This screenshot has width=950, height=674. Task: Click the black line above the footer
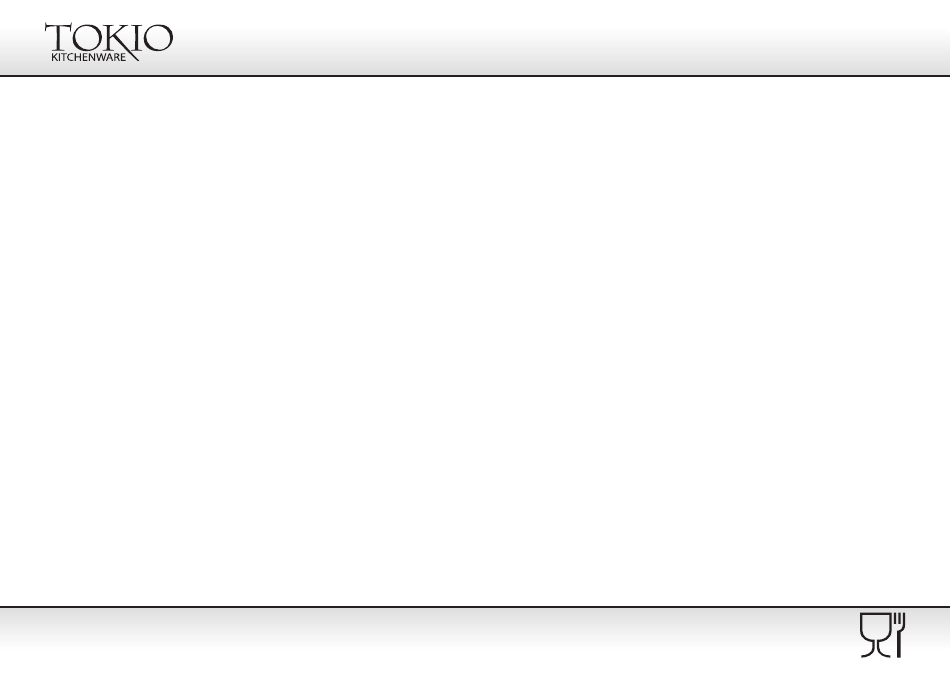point(475,606)
